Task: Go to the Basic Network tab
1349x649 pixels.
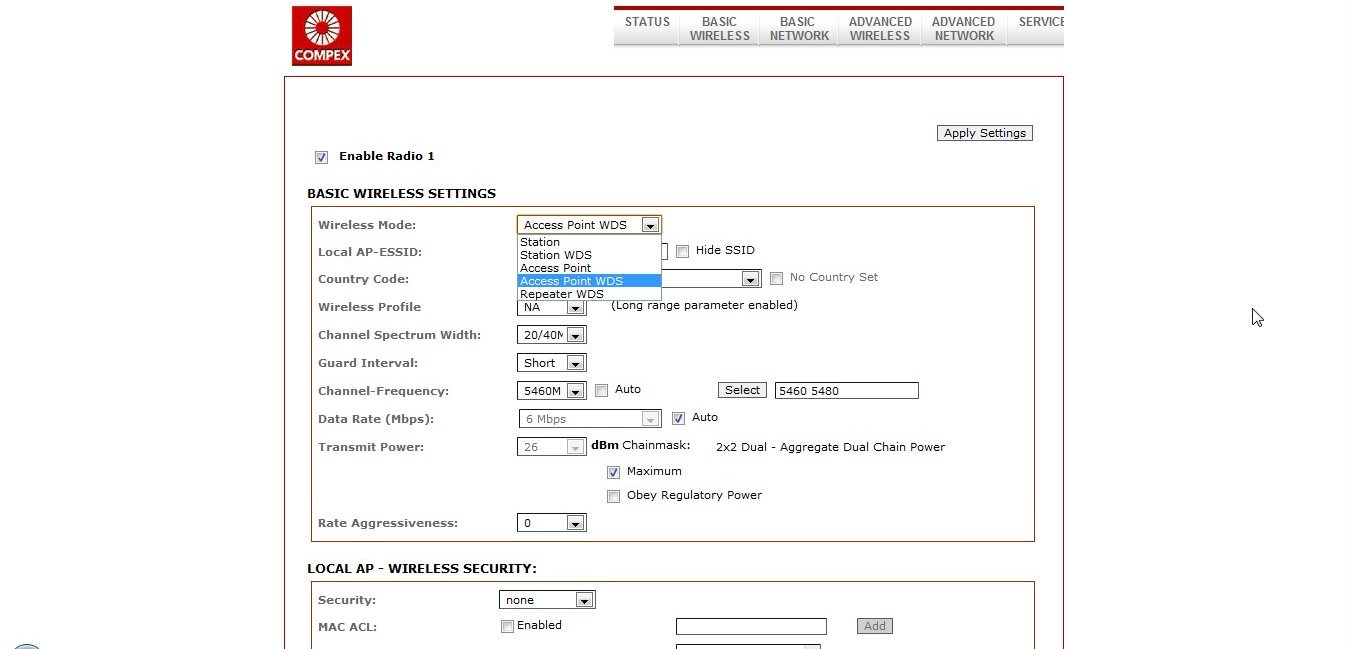Action: pos(799,28)
